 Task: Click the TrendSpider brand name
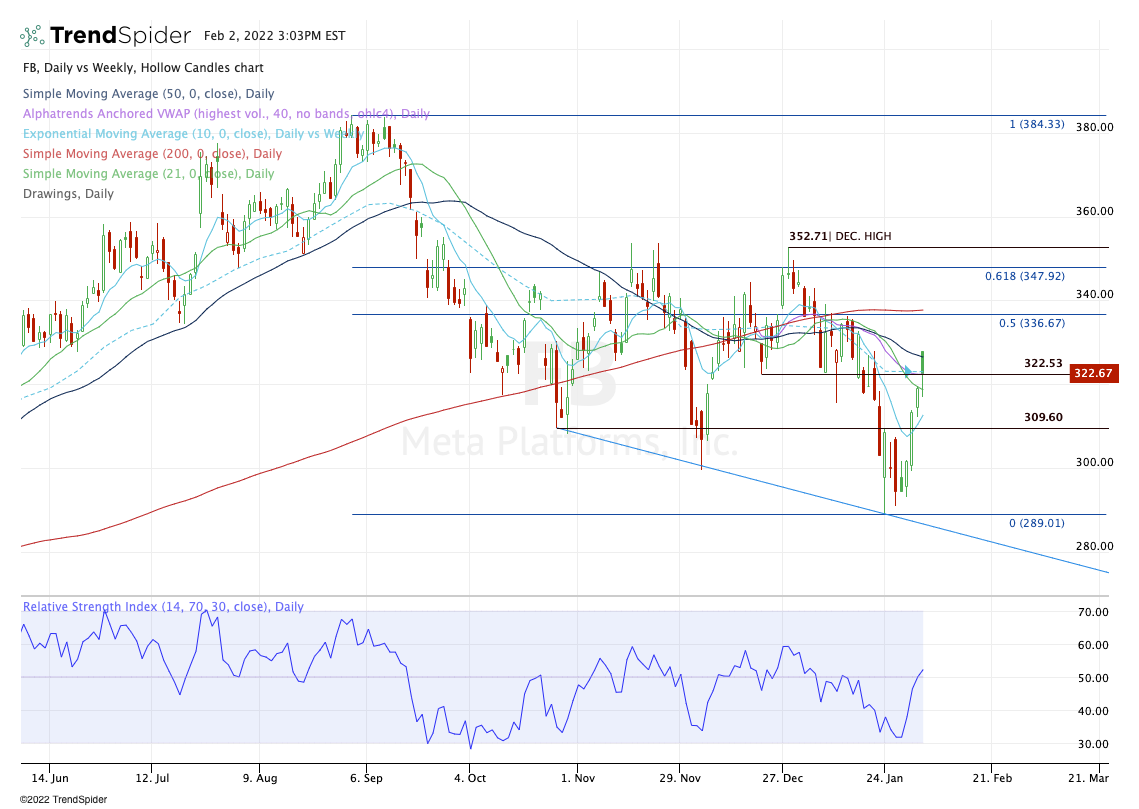[x=121, y=35]
